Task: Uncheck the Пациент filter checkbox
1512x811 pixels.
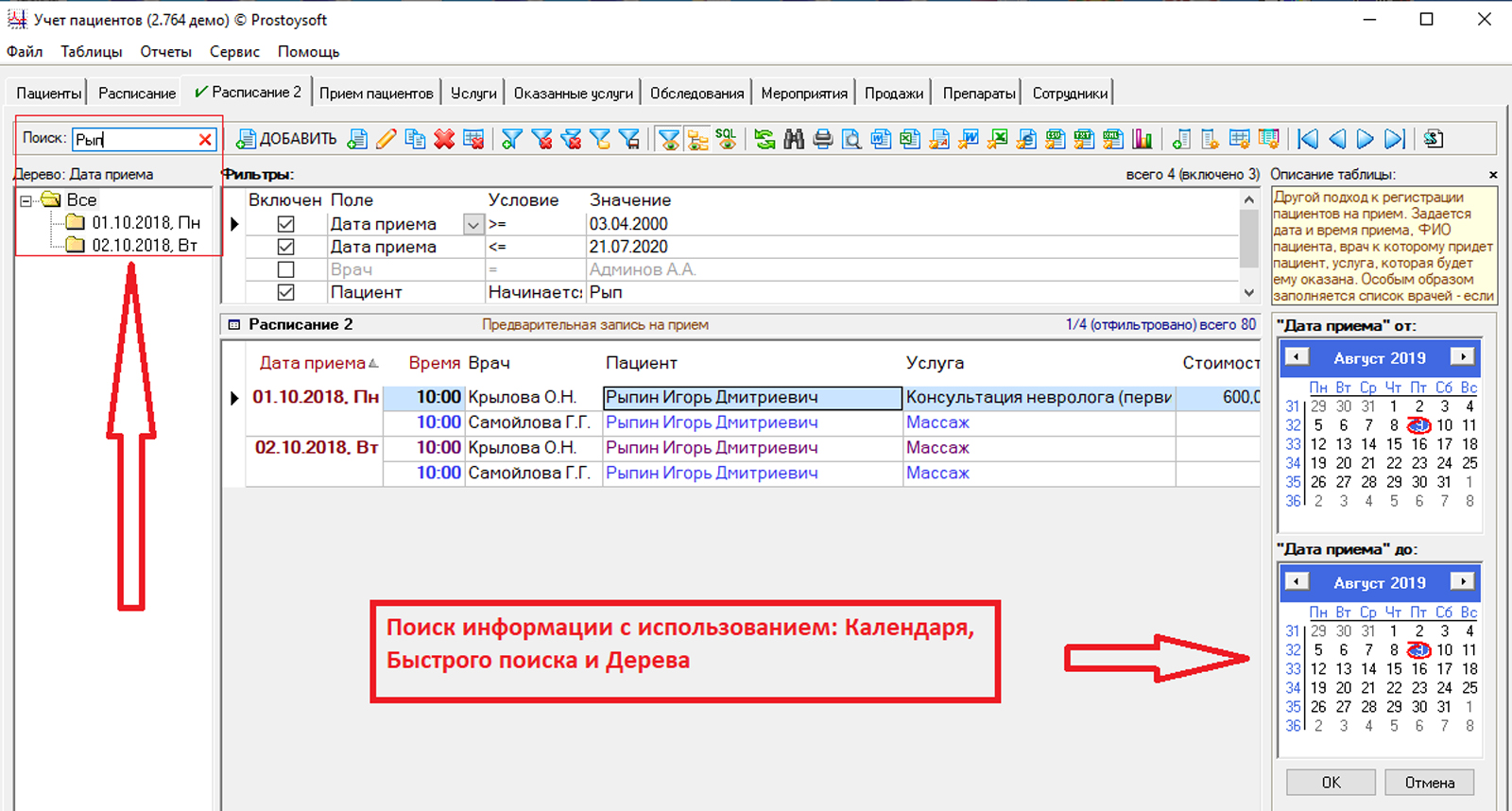Action: (285, 292)
